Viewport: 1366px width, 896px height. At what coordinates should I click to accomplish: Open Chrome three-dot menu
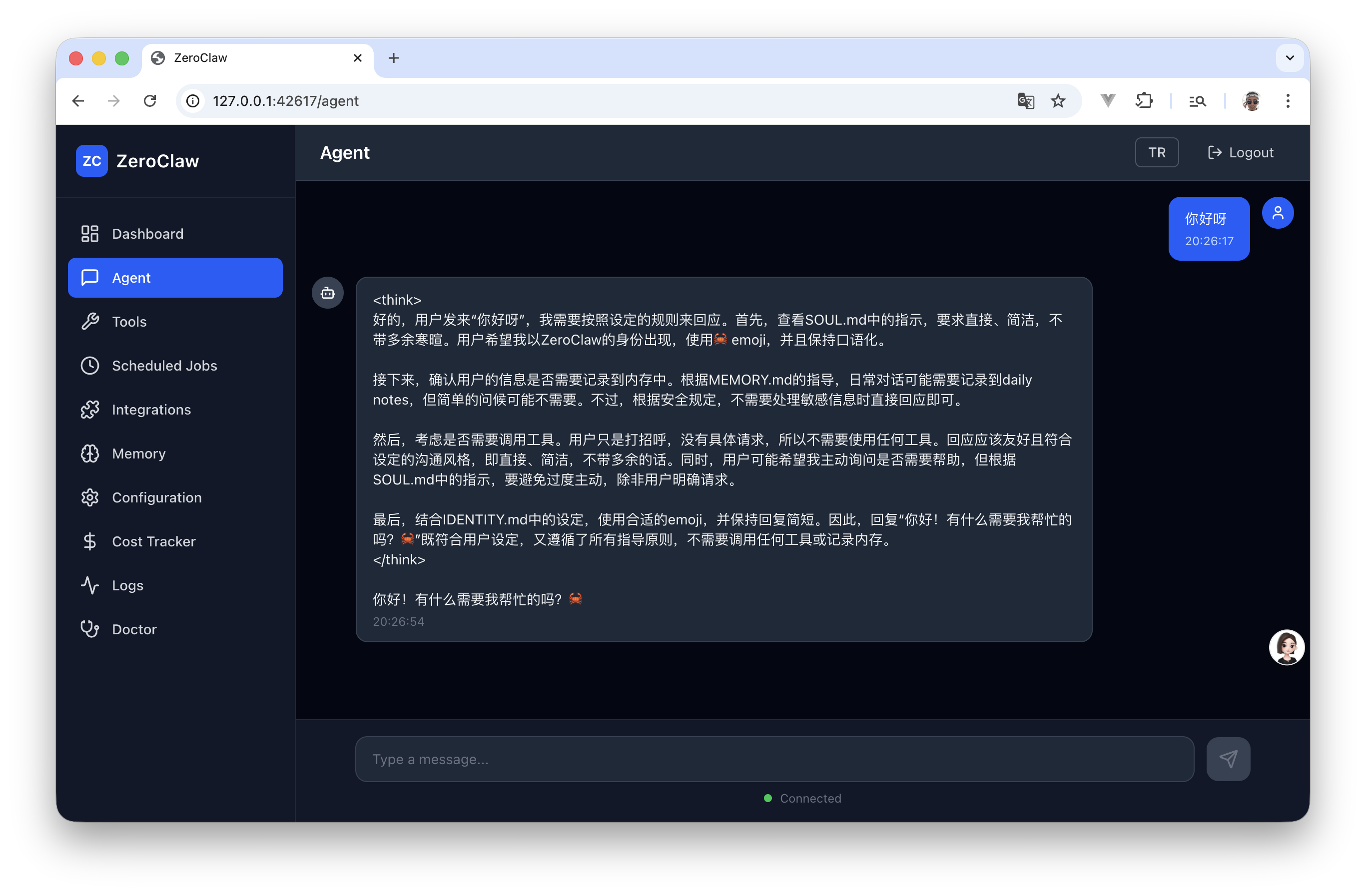point(1288,101)
